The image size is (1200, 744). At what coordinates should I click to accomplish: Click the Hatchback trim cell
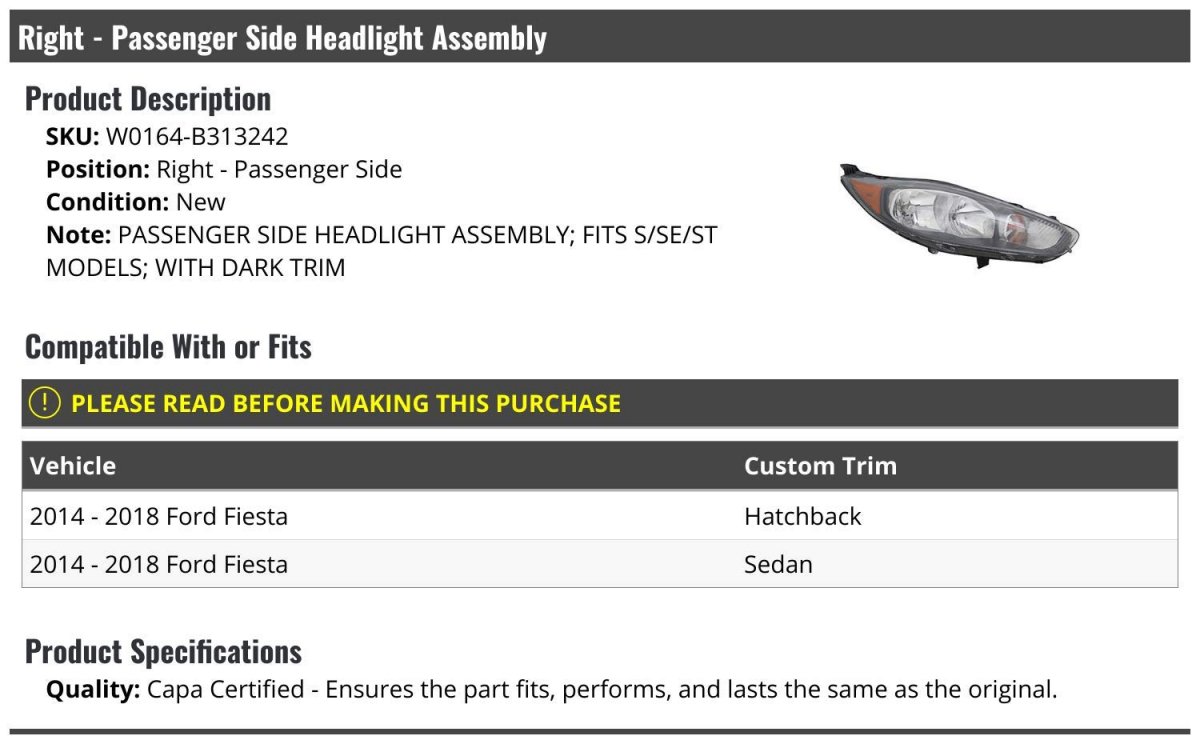pos(802,516)
